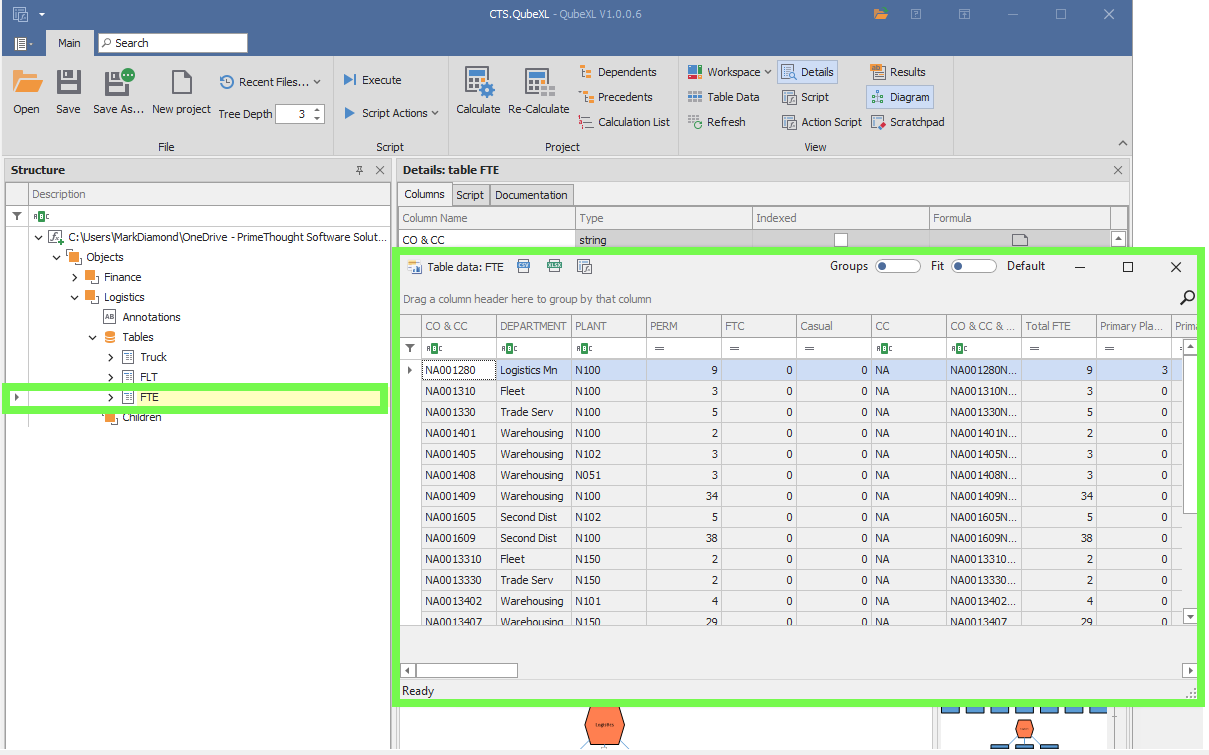The image size is (1209, 755).
Task: Toggle the Groups switch
Action: 897,266
